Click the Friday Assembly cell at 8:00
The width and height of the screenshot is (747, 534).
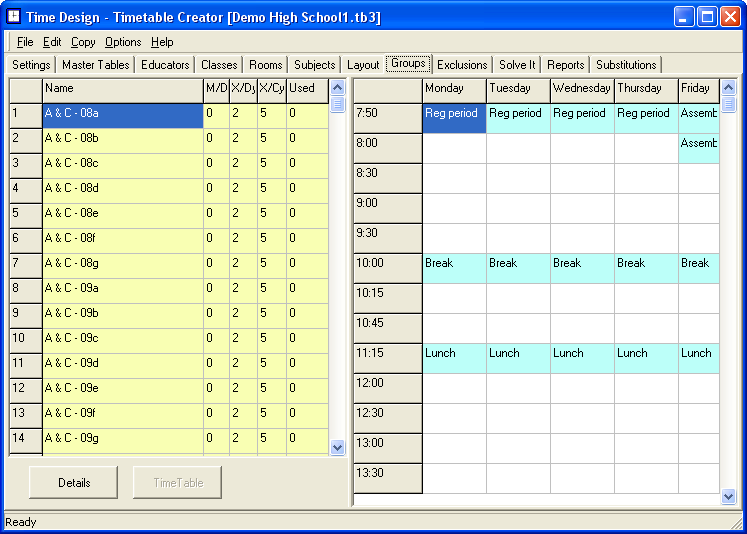pos(698,148)
